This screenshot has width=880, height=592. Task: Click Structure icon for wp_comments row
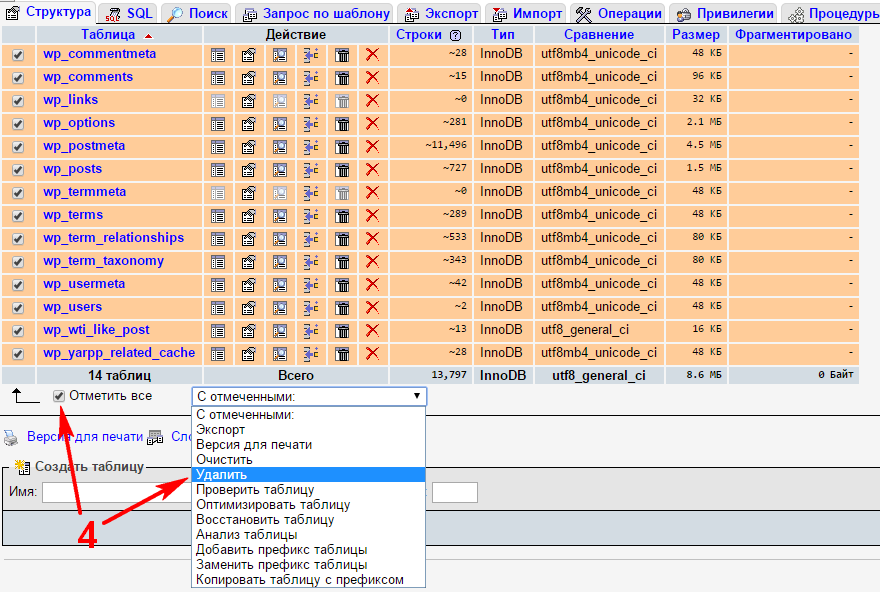(249, 78)
